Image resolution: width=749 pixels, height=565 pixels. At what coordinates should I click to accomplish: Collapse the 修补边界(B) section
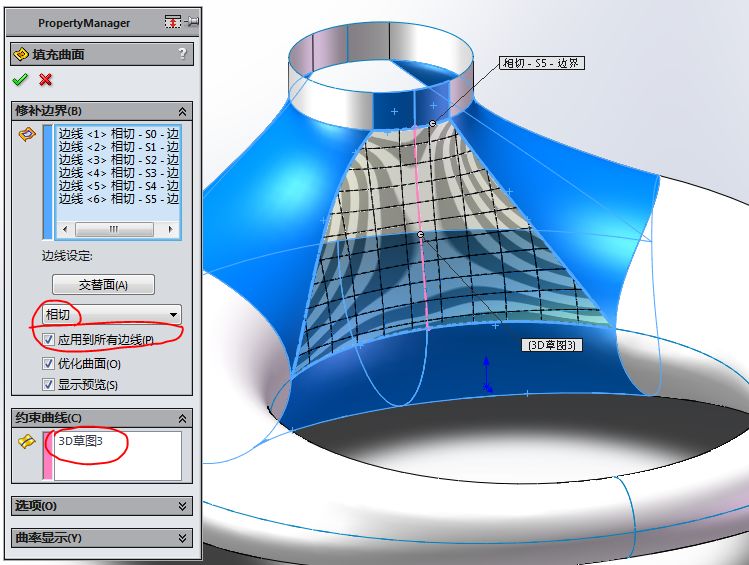click(182, 111)
